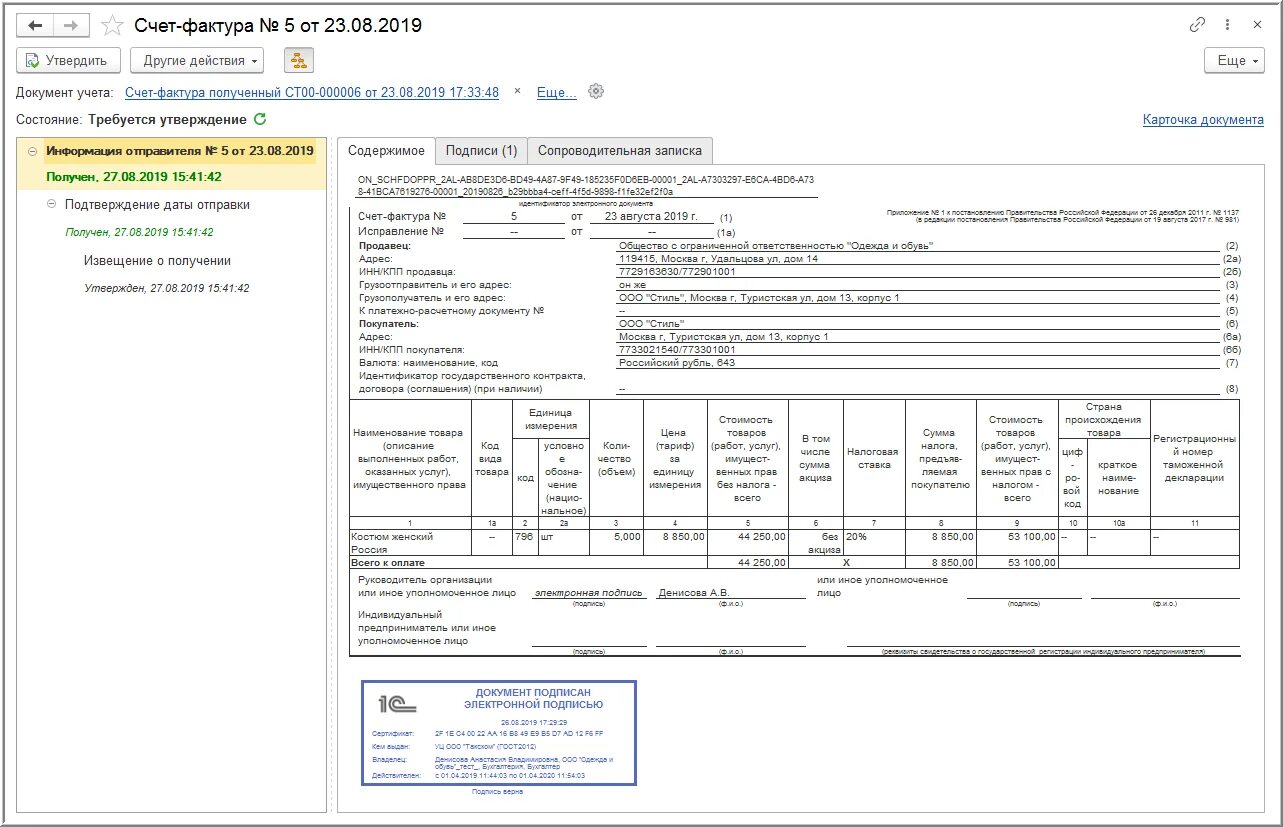Click the ИНН/КПП продавца value 7729163630/772901001

[677, 271]
